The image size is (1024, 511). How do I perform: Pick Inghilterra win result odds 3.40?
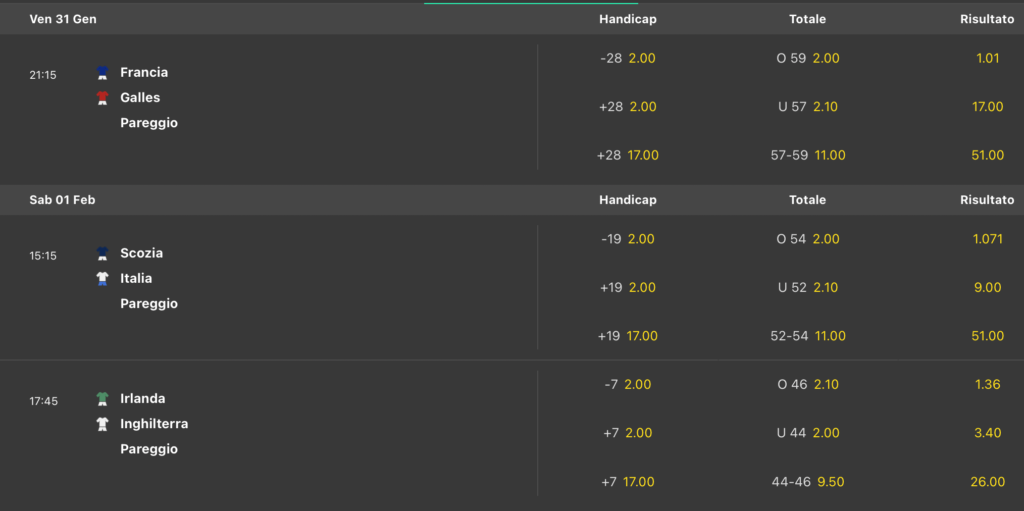[987, 433]
